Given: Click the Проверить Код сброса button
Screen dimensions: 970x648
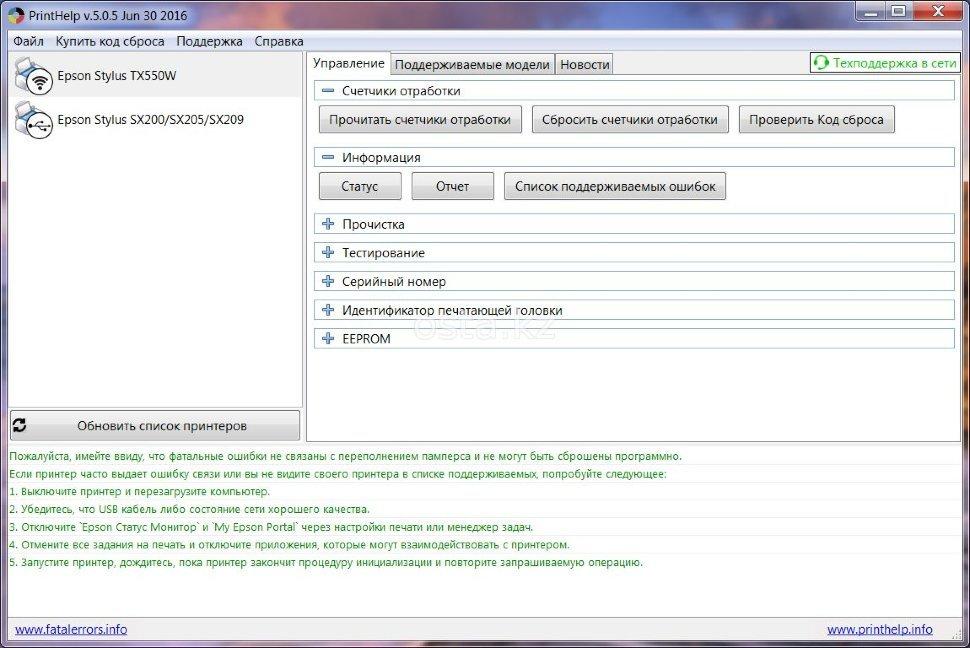Looking at the screenshot, I should tap(816, 120).
